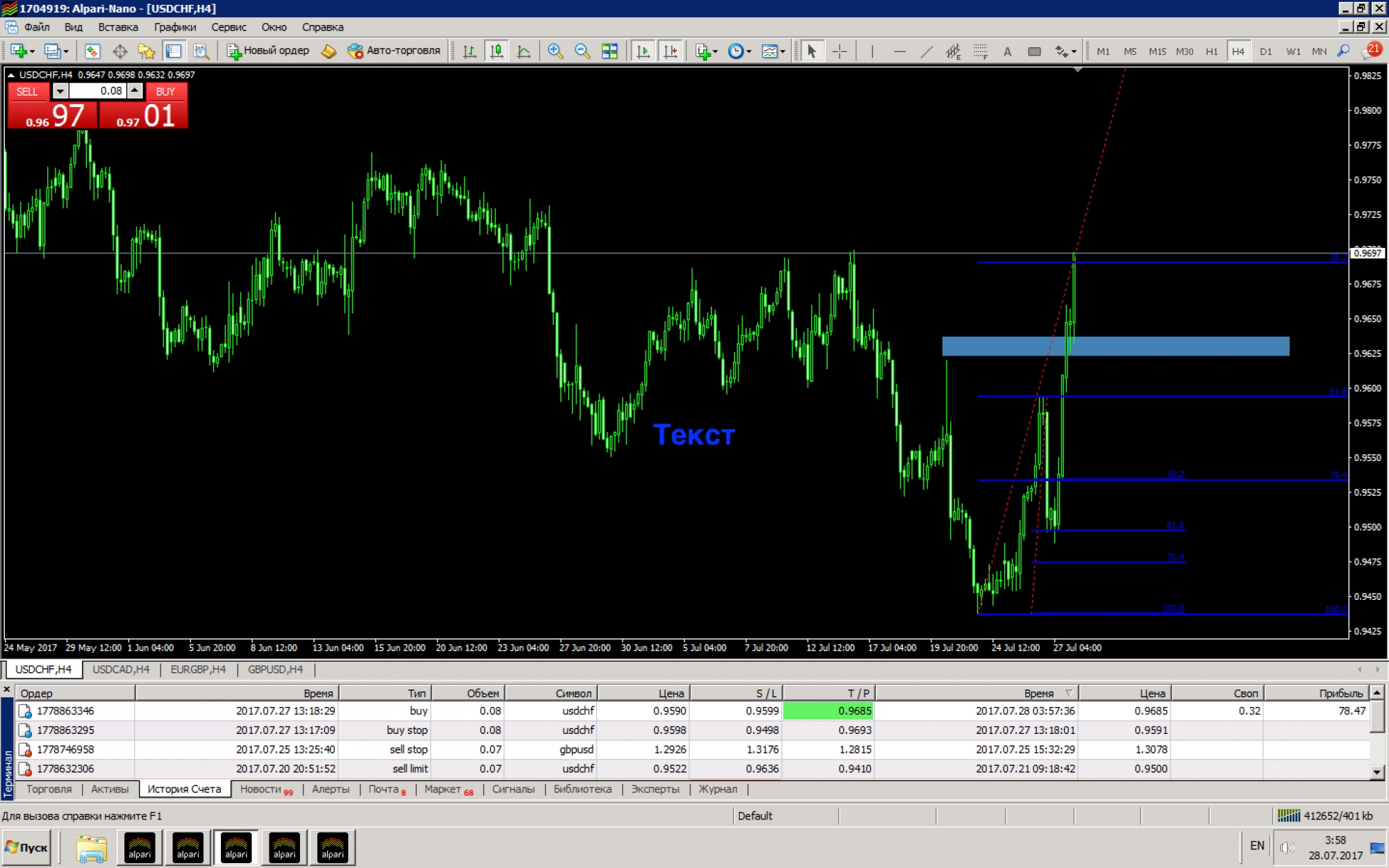Image resolution: width=1389 pixels, height=868 pixels.
Task: Open the Navigator star-folder icon
Action: click(146, 51)
